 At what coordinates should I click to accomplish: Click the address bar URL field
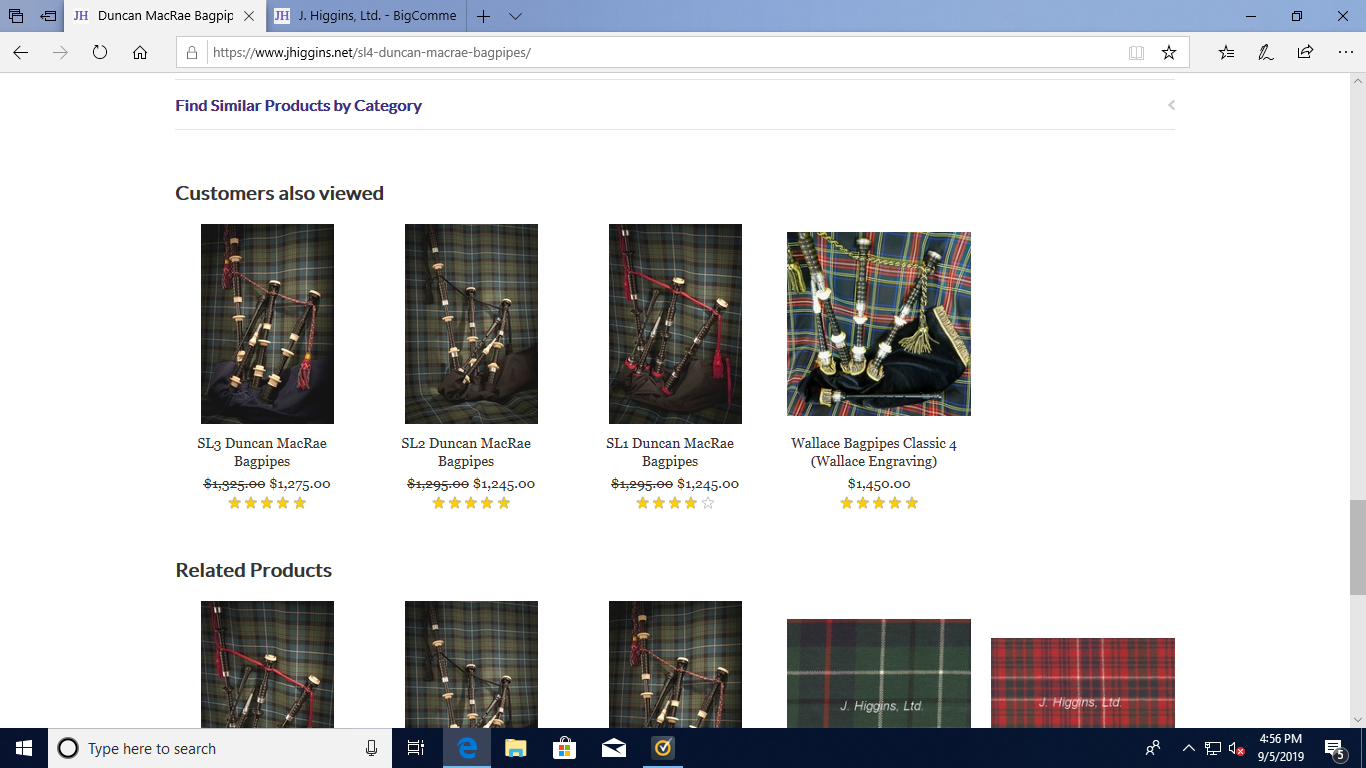click(660, 53)
